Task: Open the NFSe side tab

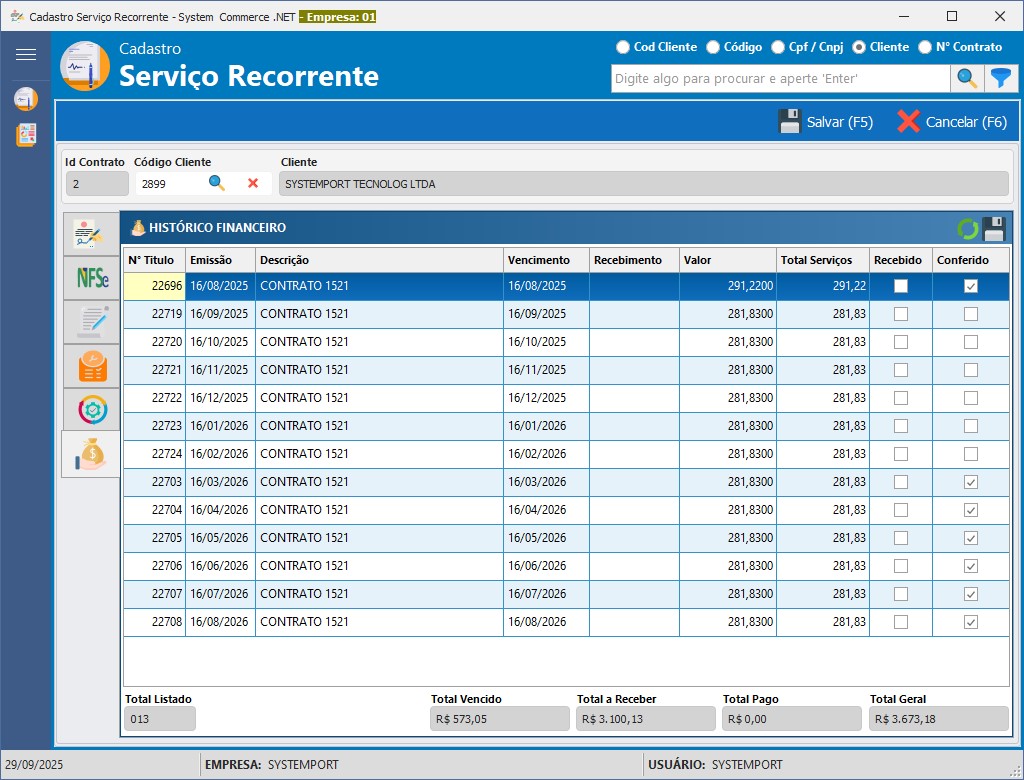Action: 91,277
